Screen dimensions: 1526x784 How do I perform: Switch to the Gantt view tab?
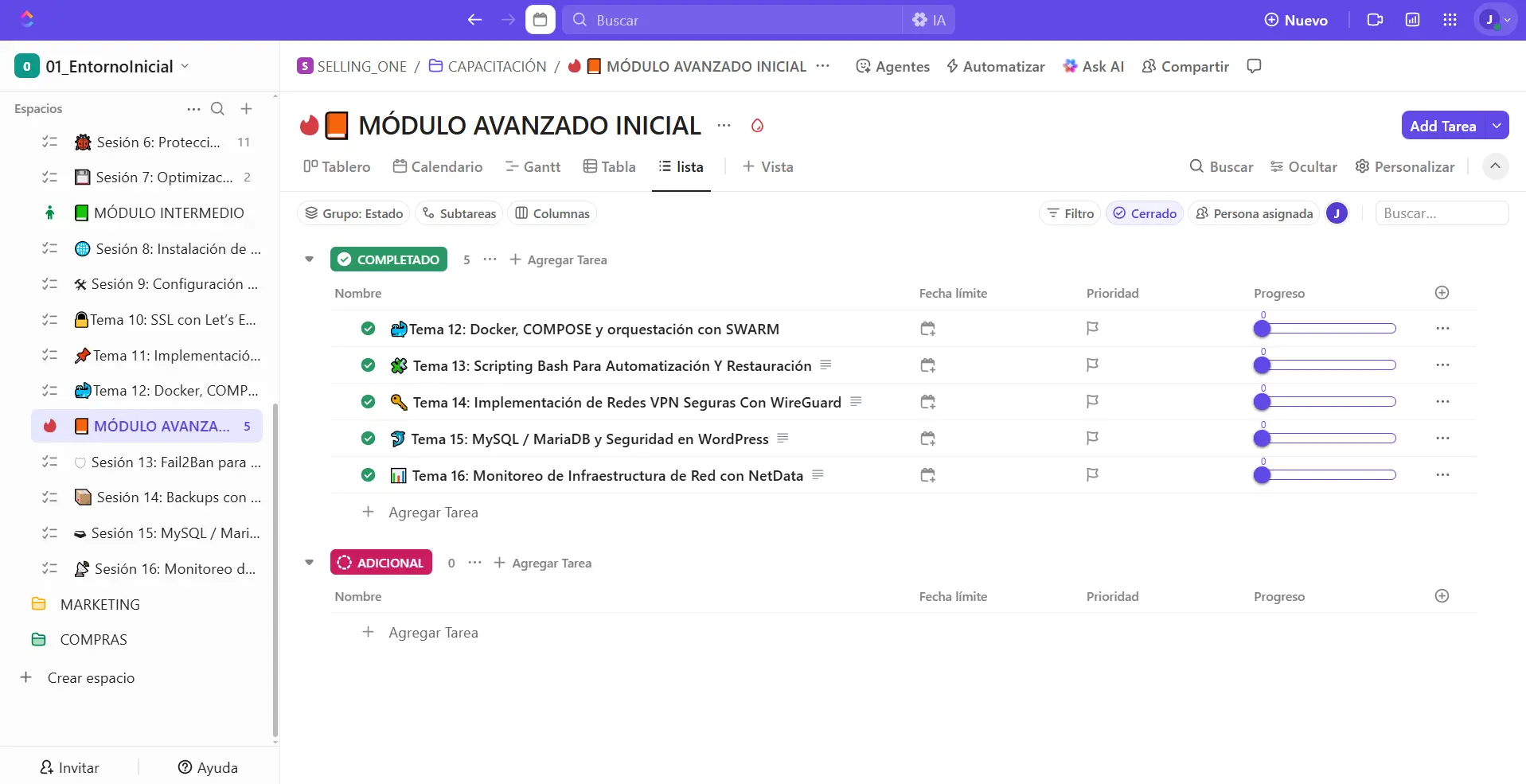[x=533, y=166]
